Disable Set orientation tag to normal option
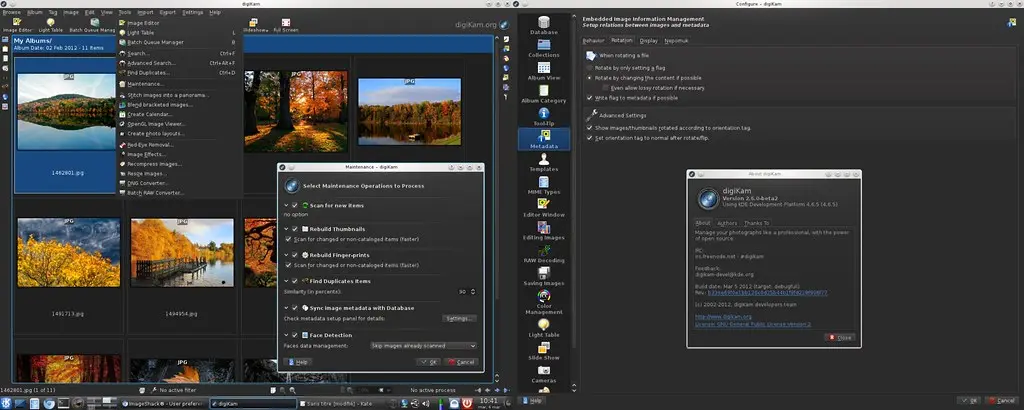This screenshot has width=1024, height=410. 590,138
